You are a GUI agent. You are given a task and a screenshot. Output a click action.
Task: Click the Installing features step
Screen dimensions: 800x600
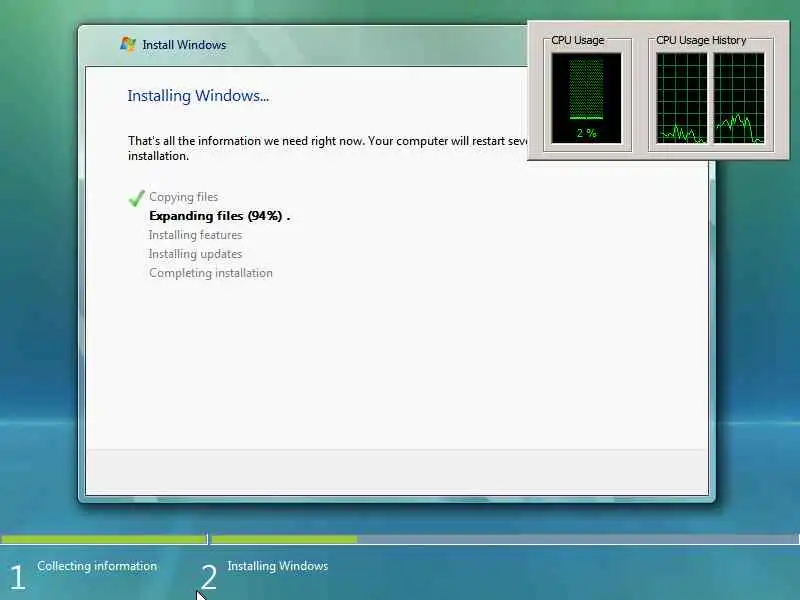point(195,235)
